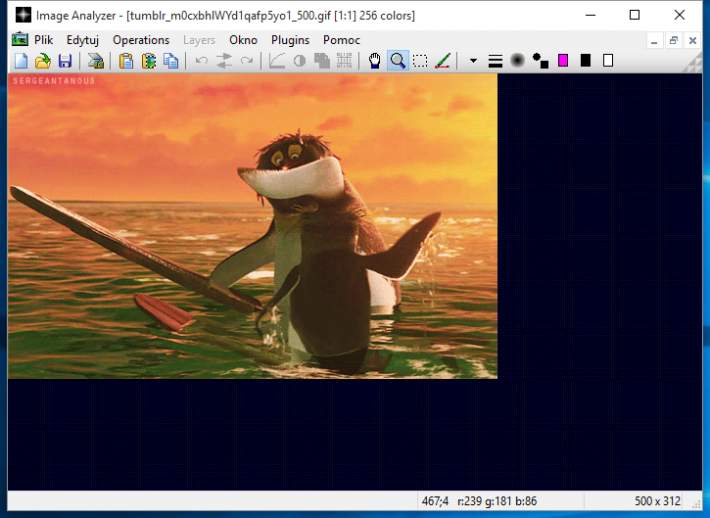The image size is (710, 518).
Task: Restore the inner document window
Action: coord(673,41)
